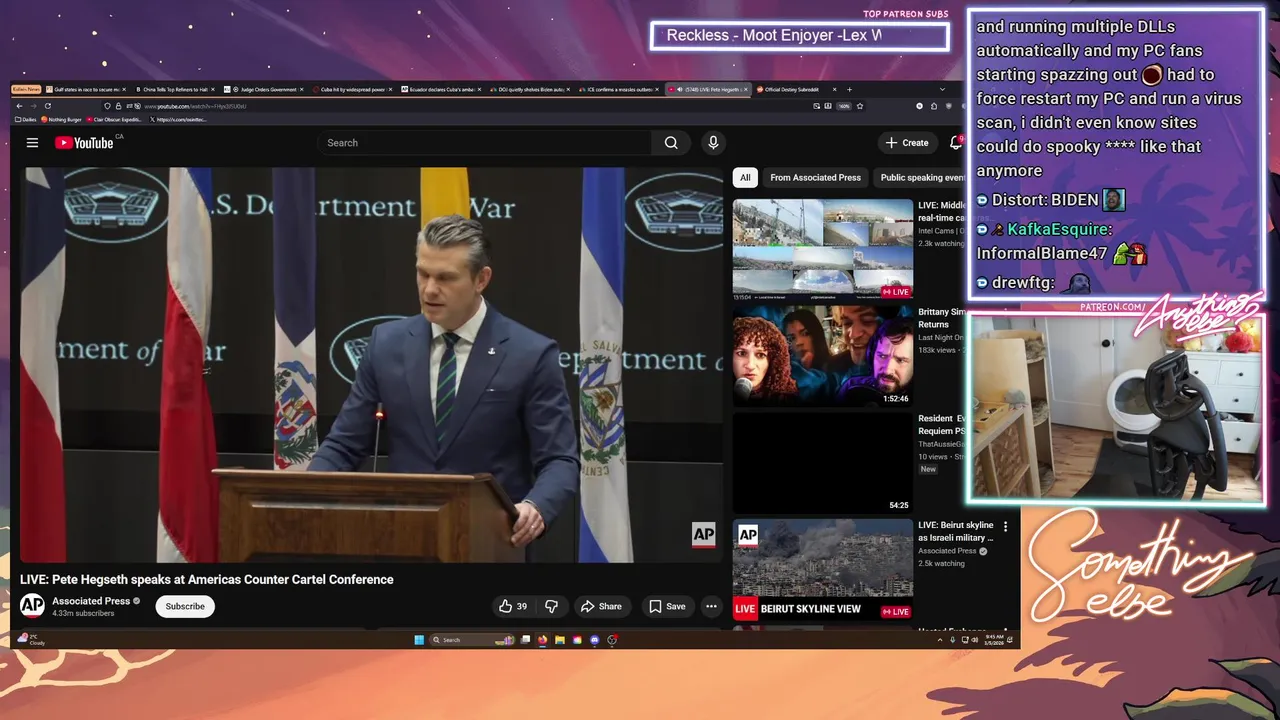Open the more actions ellipsis below the video

(x=711, y=606)
